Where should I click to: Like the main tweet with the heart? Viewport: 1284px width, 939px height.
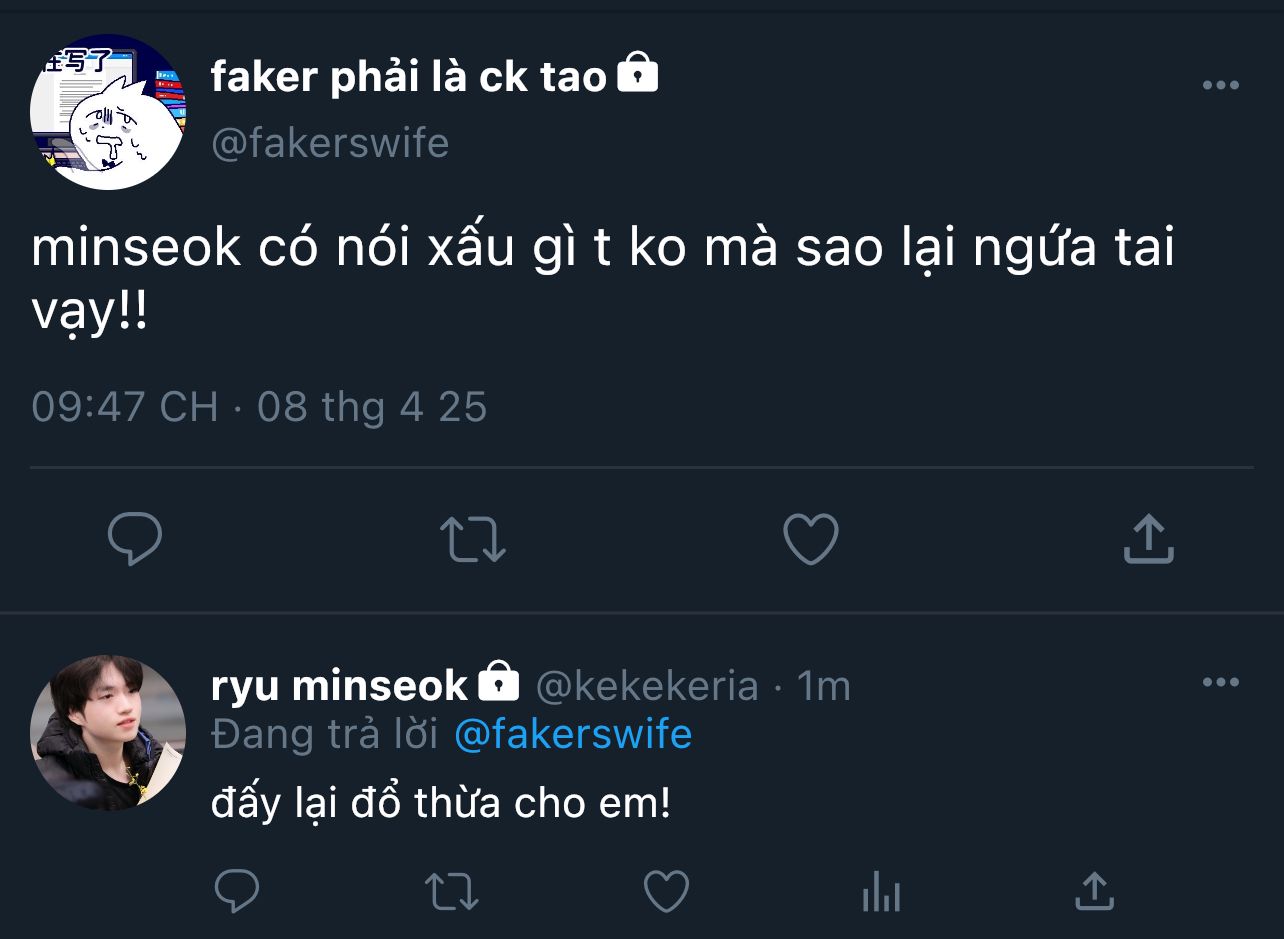pyautogui.click(x=810, y=540)
